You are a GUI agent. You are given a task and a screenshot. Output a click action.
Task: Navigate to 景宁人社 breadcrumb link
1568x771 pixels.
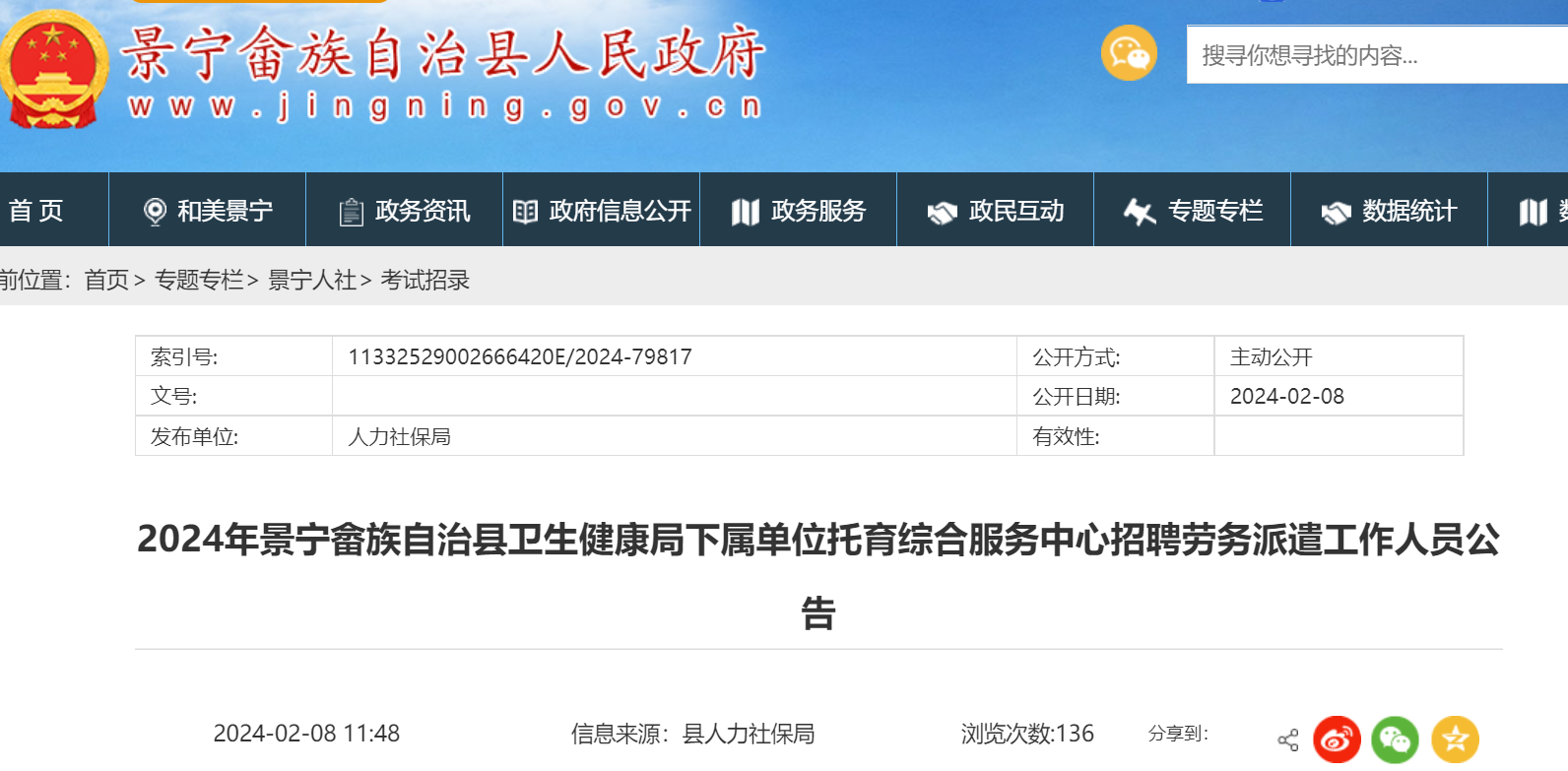[312, 281]
